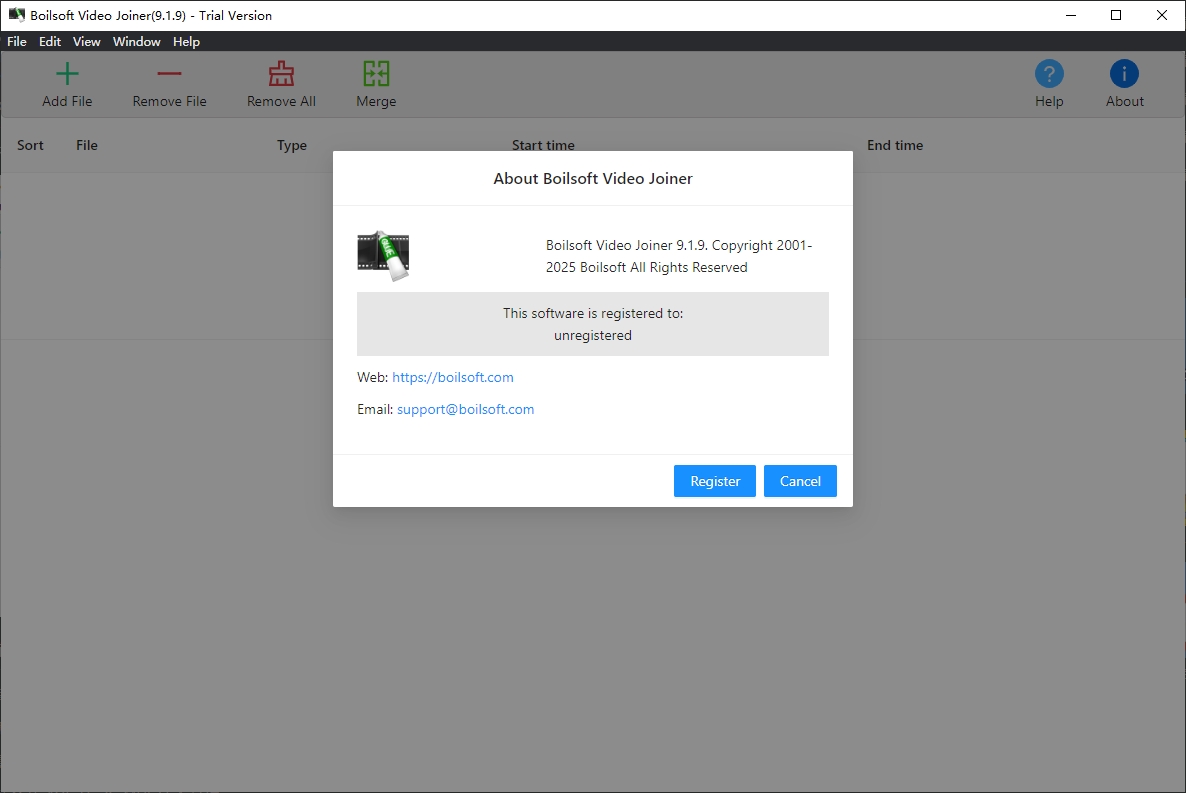This screenshot has width=1186, height=793.
Task: Open the Edit menu
Action: click(50, 42)
